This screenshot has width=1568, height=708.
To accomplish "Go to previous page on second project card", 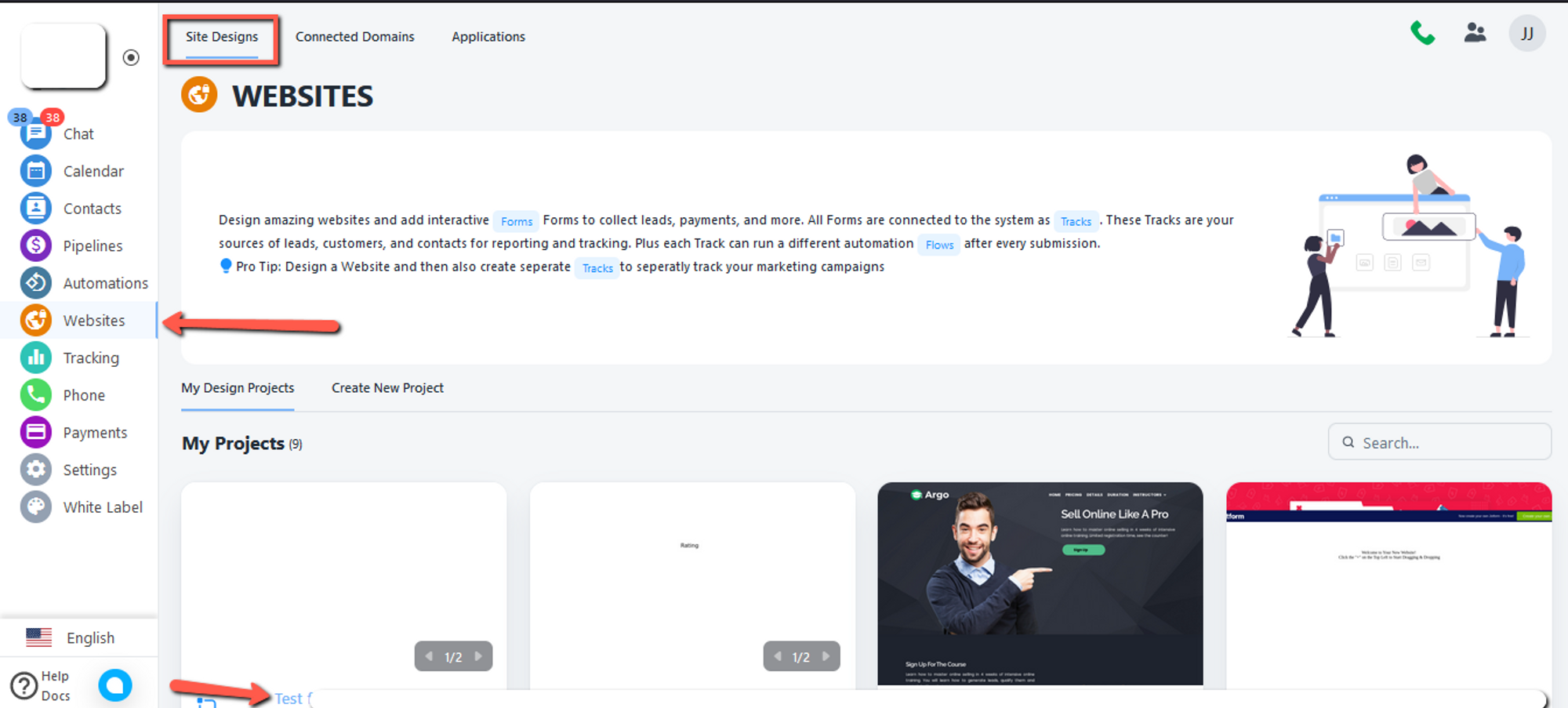I will [x=777, y=656].
